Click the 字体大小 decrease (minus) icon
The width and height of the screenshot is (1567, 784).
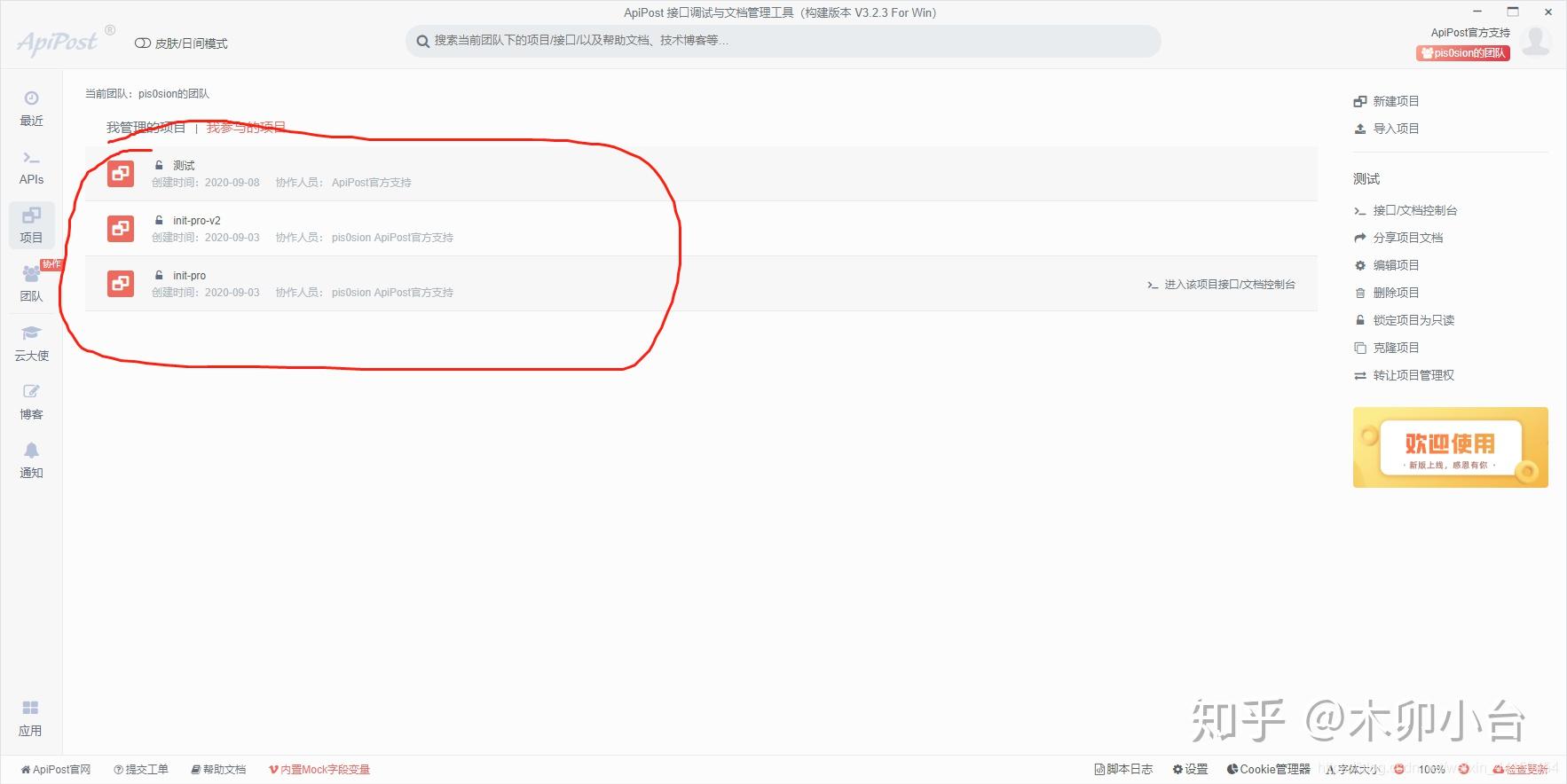pos(1399,770)
